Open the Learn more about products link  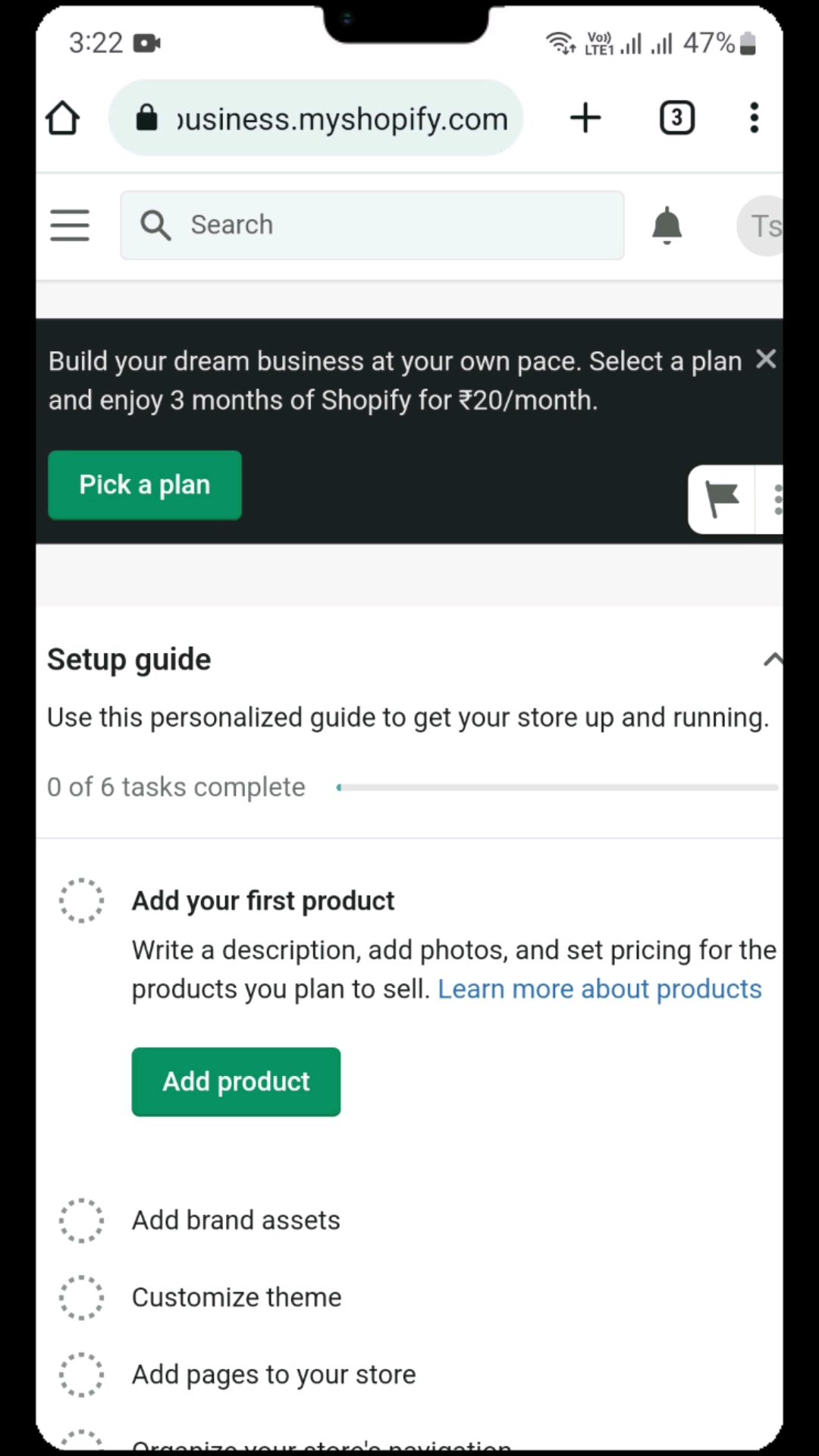point(600,990)
